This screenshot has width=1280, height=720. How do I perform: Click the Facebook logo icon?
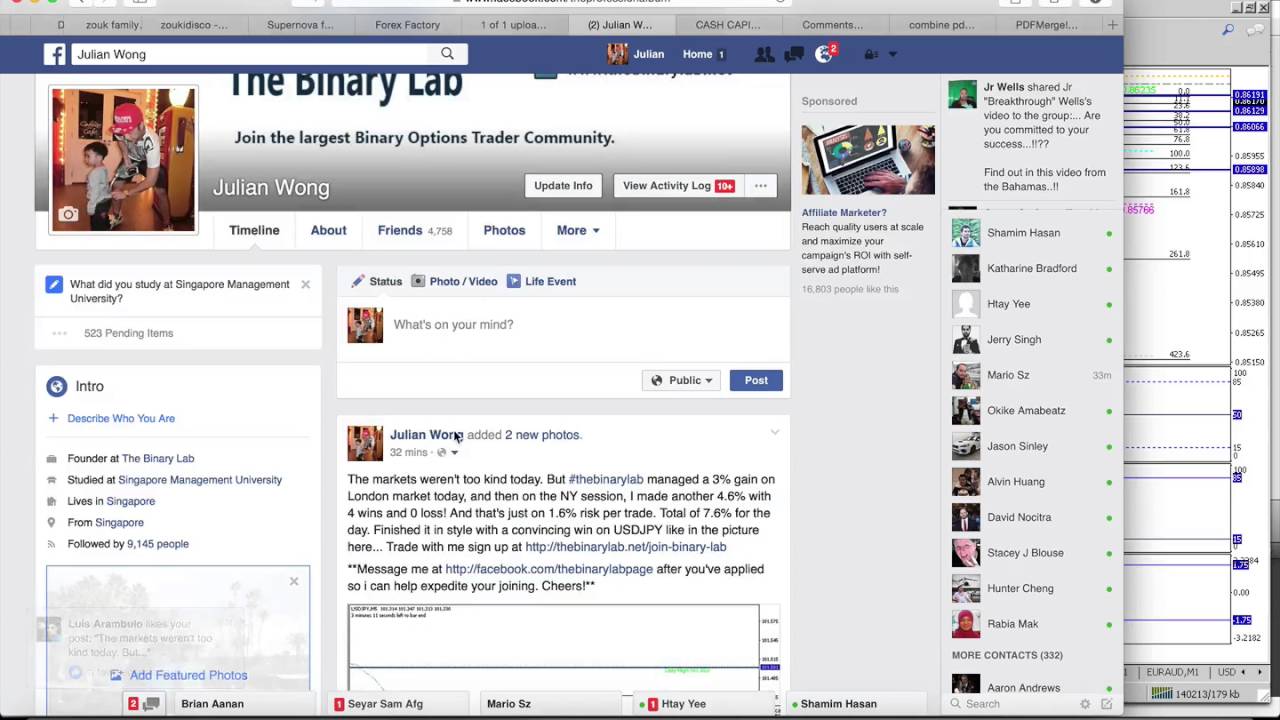pos(54,54)
